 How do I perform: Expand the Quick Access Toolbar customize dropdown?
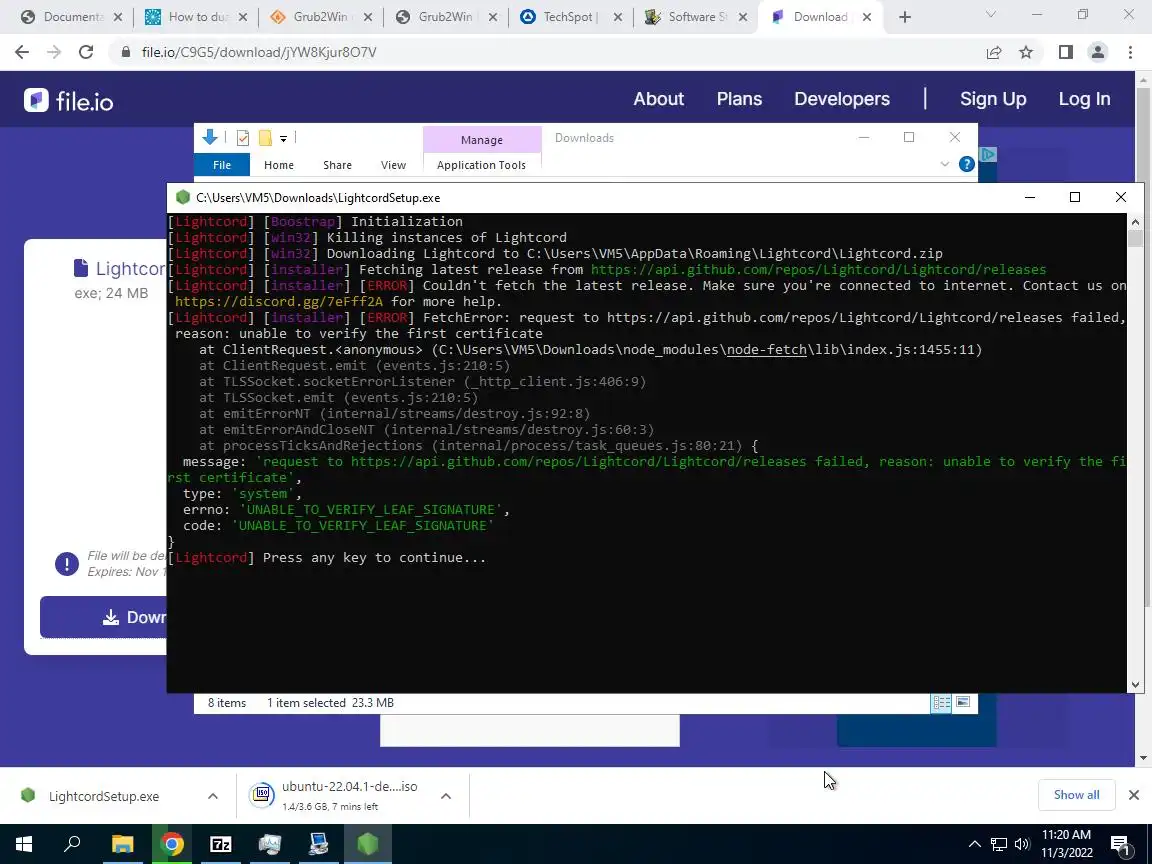tap(284, 138)
